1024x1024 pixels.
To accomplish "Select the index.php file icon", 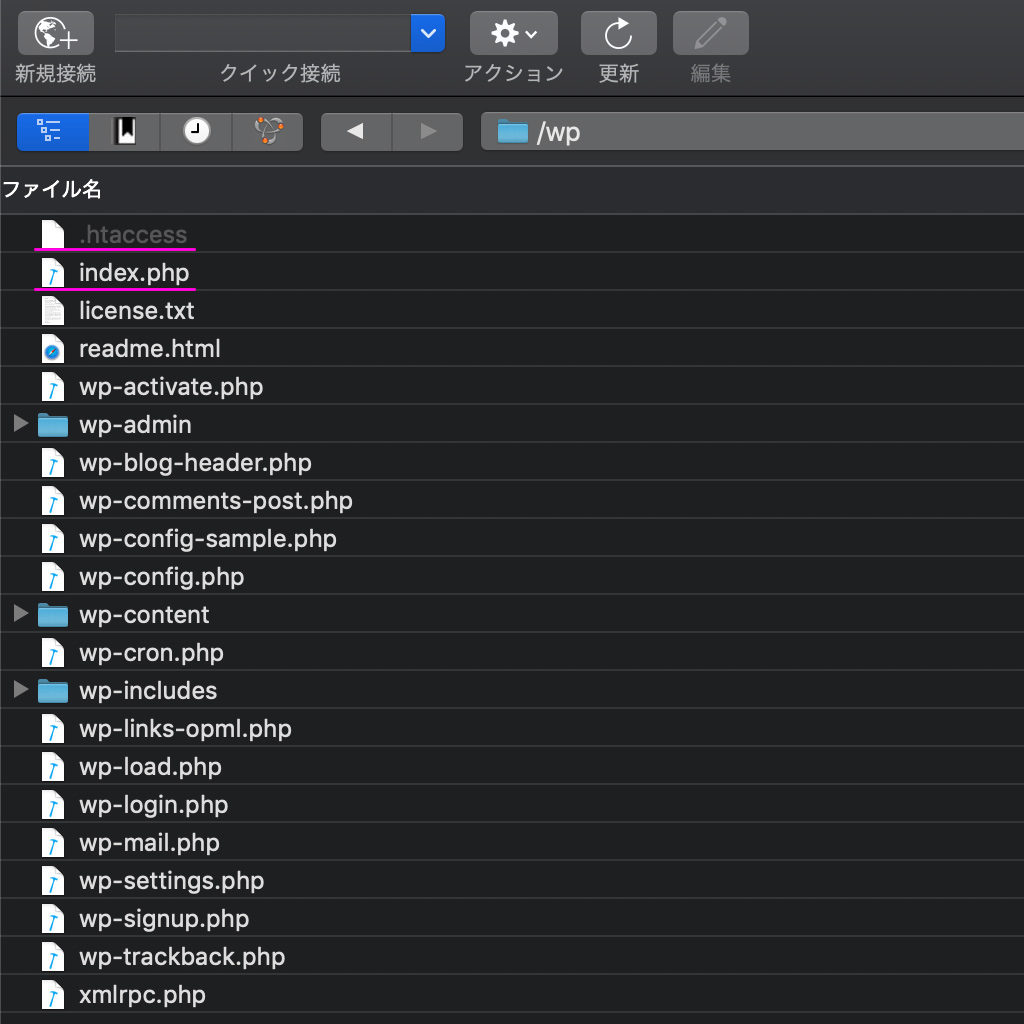I will coord(53,272).
